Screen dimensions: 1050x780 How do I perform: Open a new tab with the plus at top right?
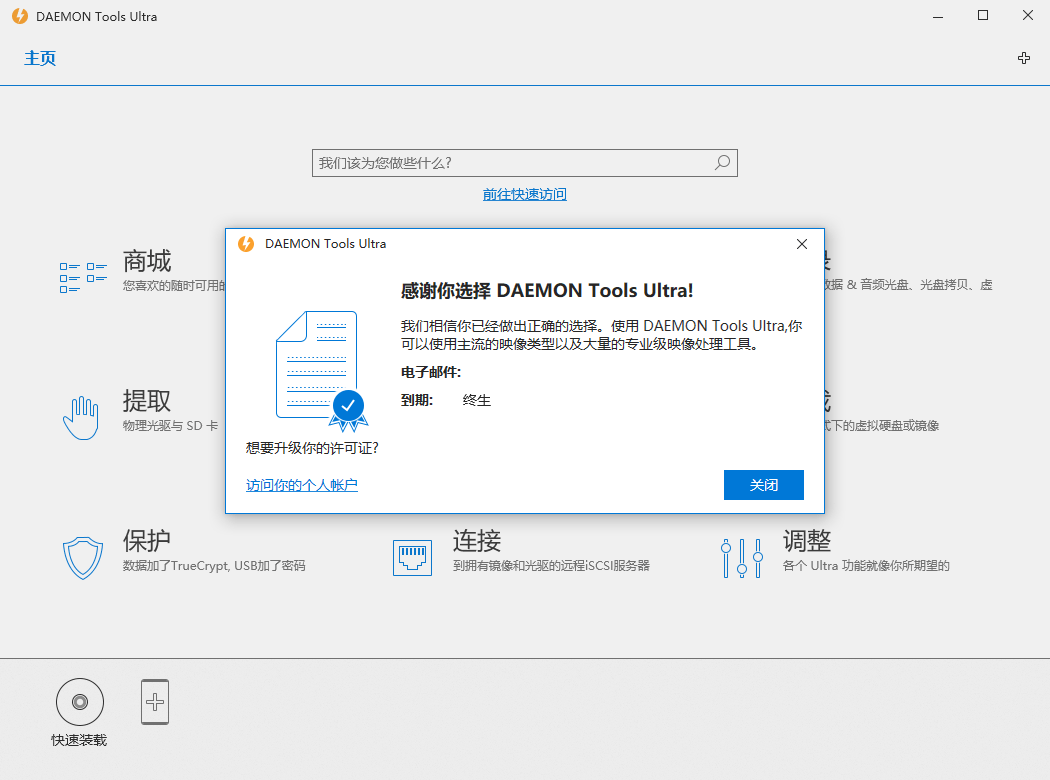1024,58
